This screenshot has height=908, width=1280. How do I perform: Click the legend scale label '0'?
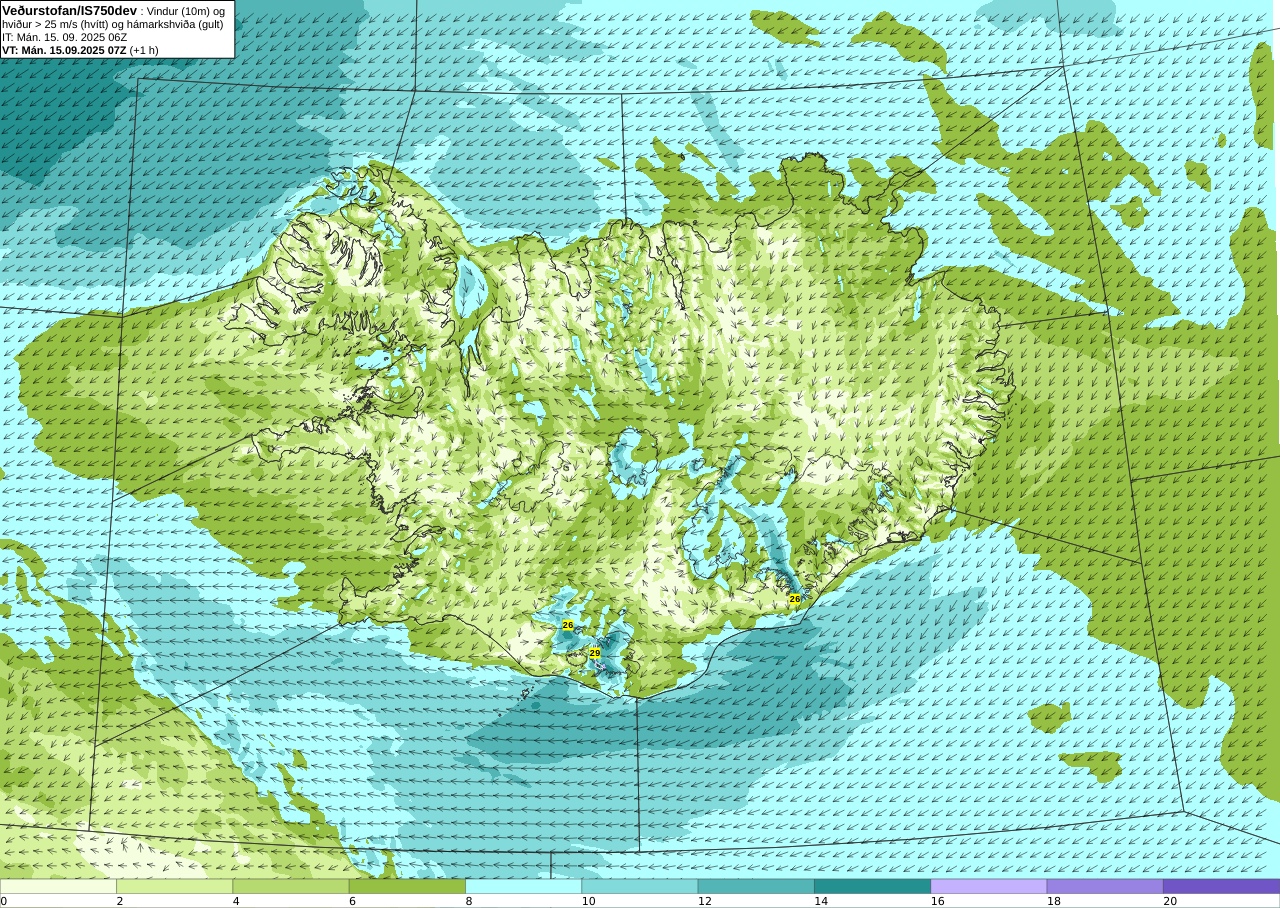[4, 901]
